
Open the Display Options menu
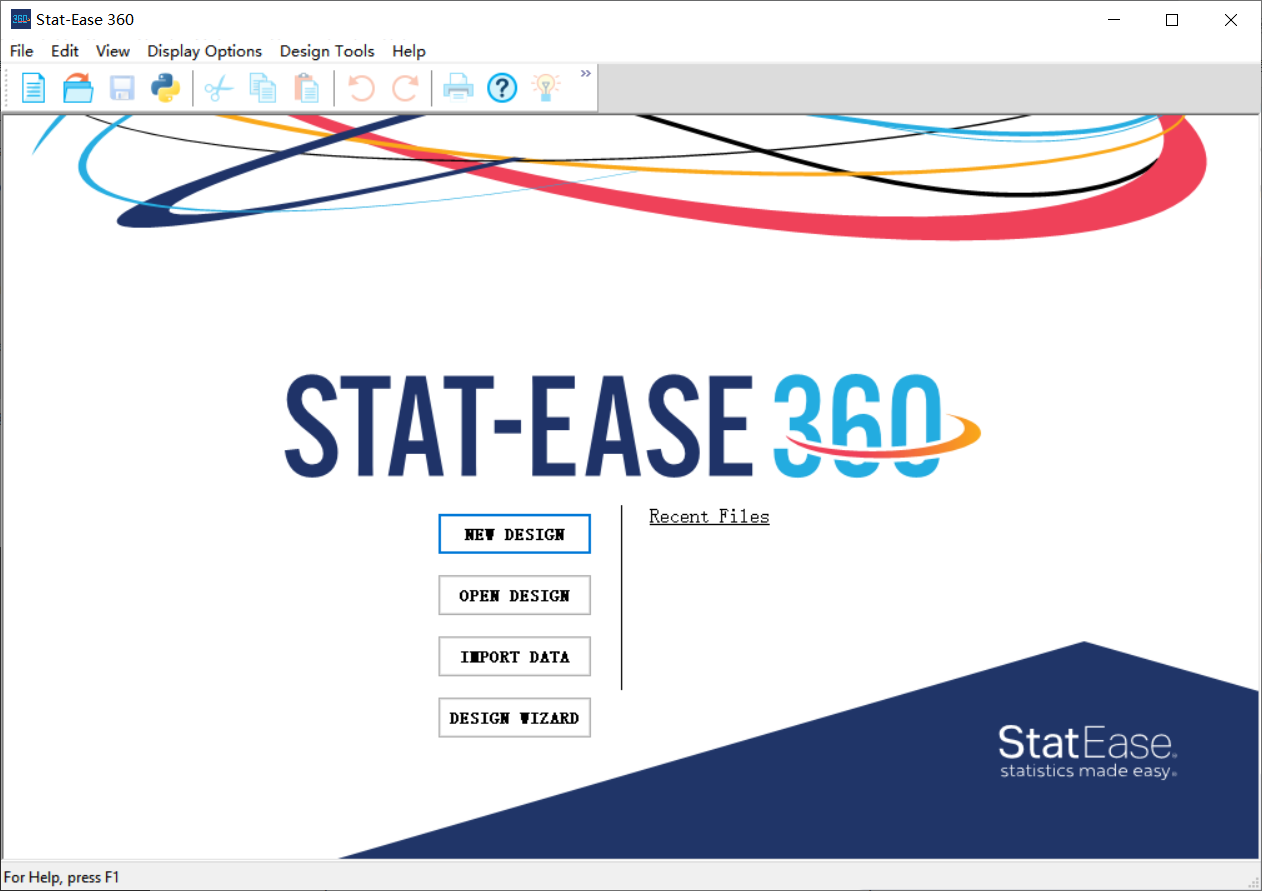click(205, 51)
